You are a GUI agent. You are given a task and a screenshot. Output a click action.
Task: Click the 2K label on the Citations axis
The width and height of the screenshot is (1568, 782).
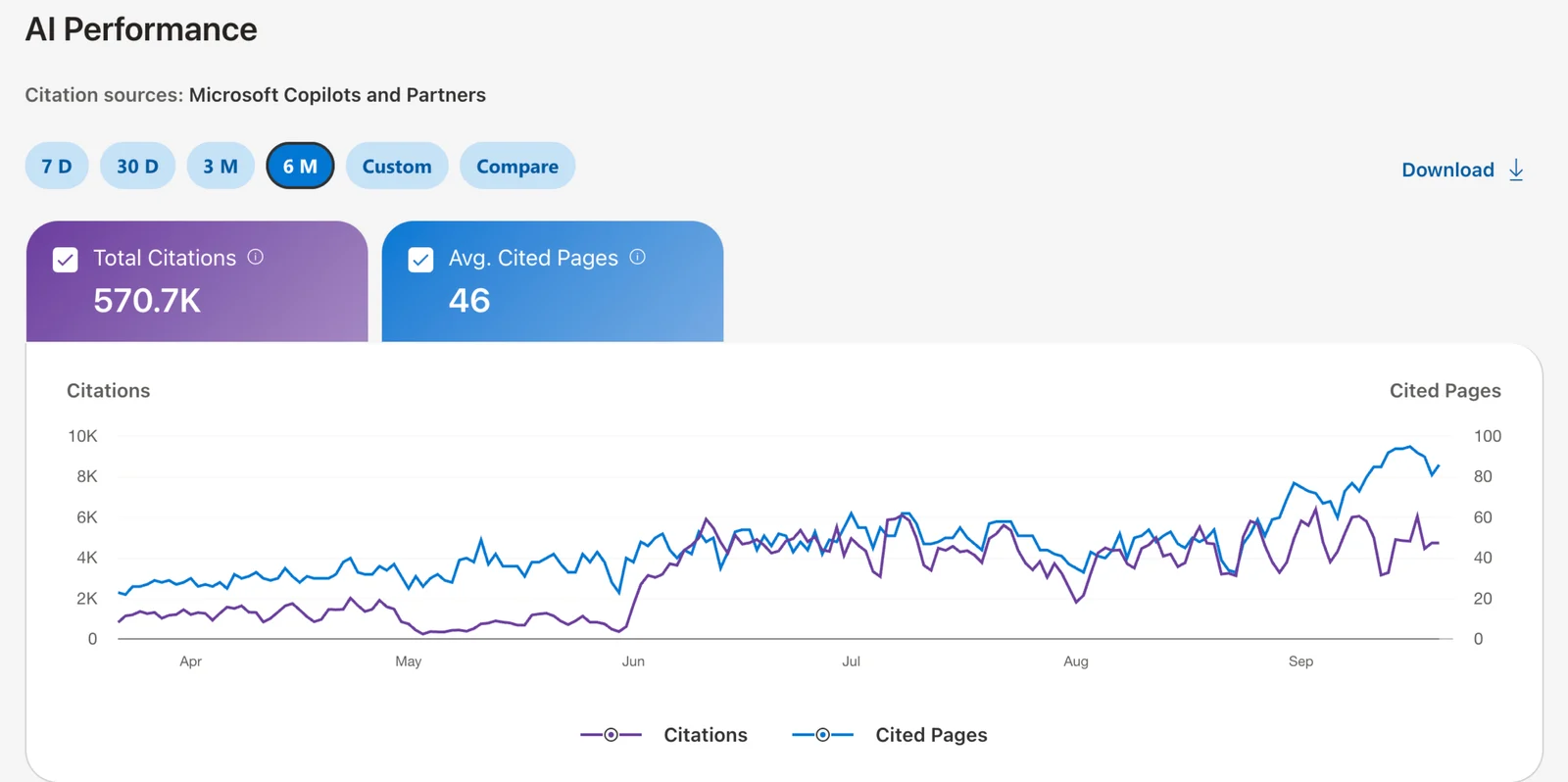(x=87, y=599)
